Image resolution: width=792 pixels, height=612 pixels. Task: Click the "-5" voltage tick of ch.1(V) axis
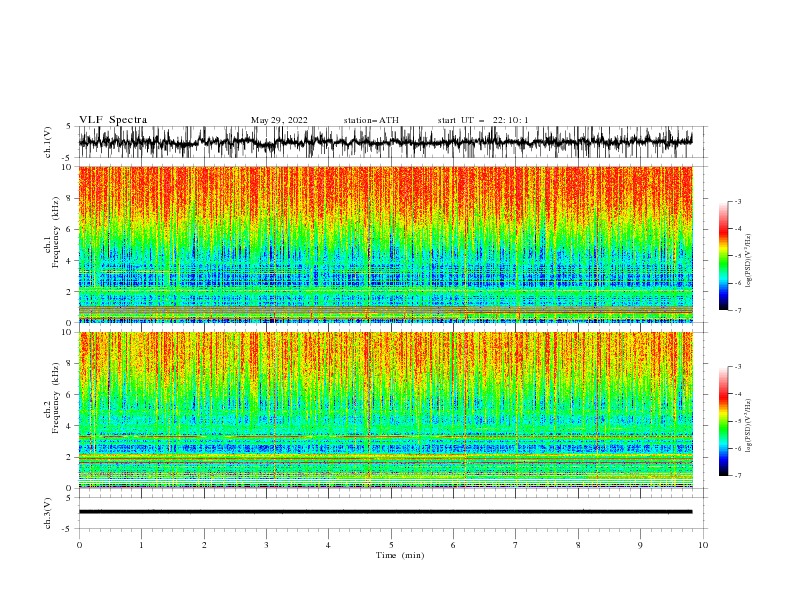[67, 158]
